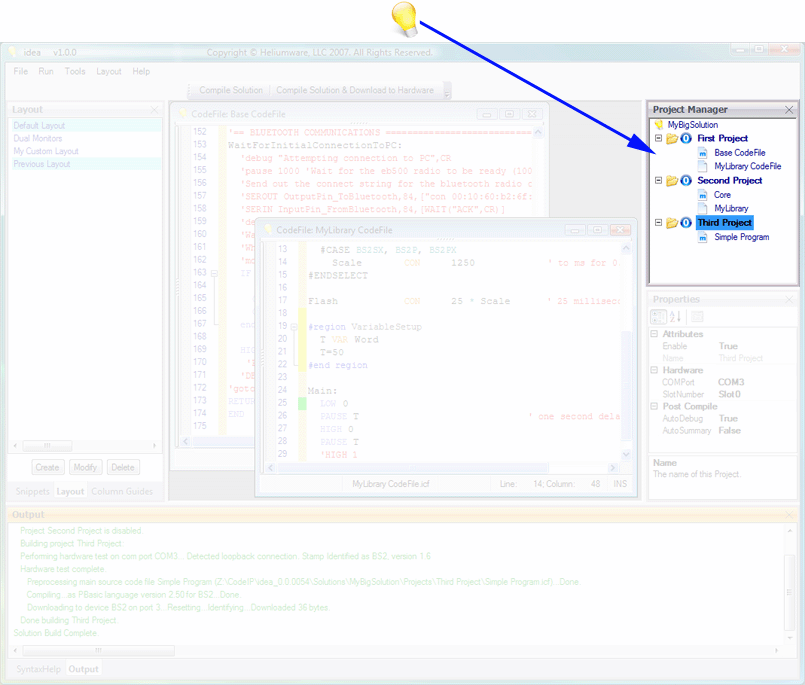Click the Simple Program file icon under Third Project
Screen dimensions: 805x685
[703, 237]
